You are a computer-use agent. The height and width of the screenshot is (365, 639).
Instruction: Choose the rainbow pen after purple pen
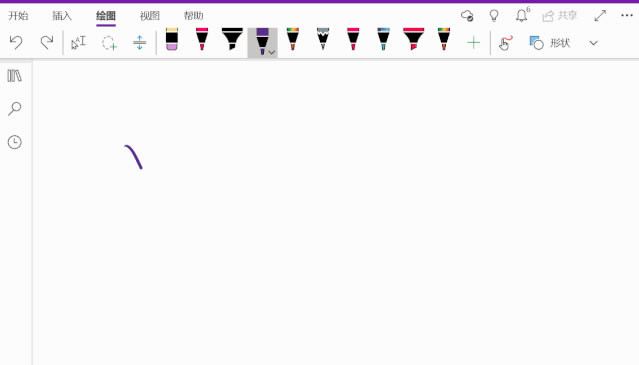(x=293, y=39)
